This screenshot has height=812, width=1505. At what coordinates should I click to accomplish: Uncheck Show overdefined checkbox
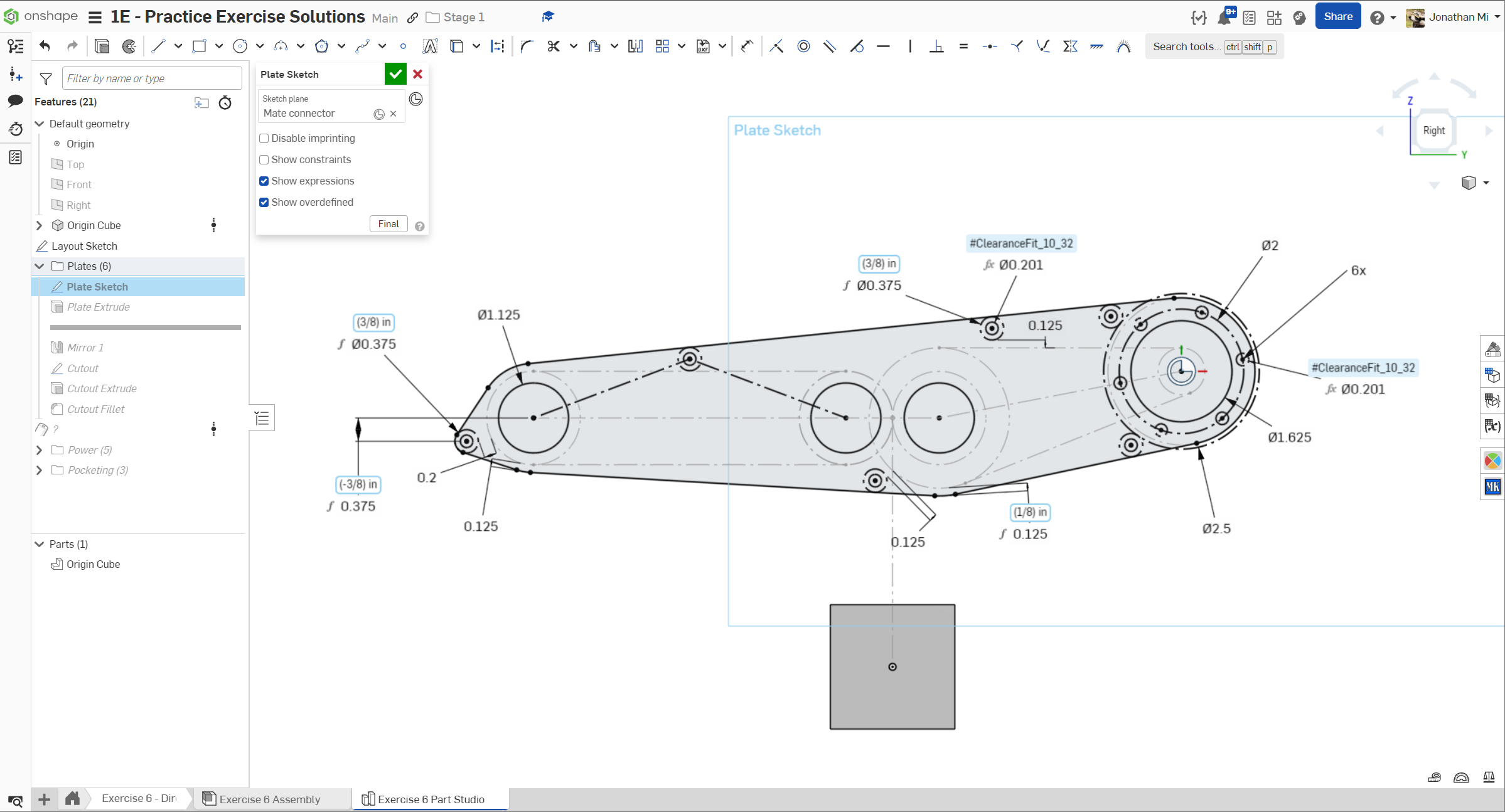coord(264,203)
